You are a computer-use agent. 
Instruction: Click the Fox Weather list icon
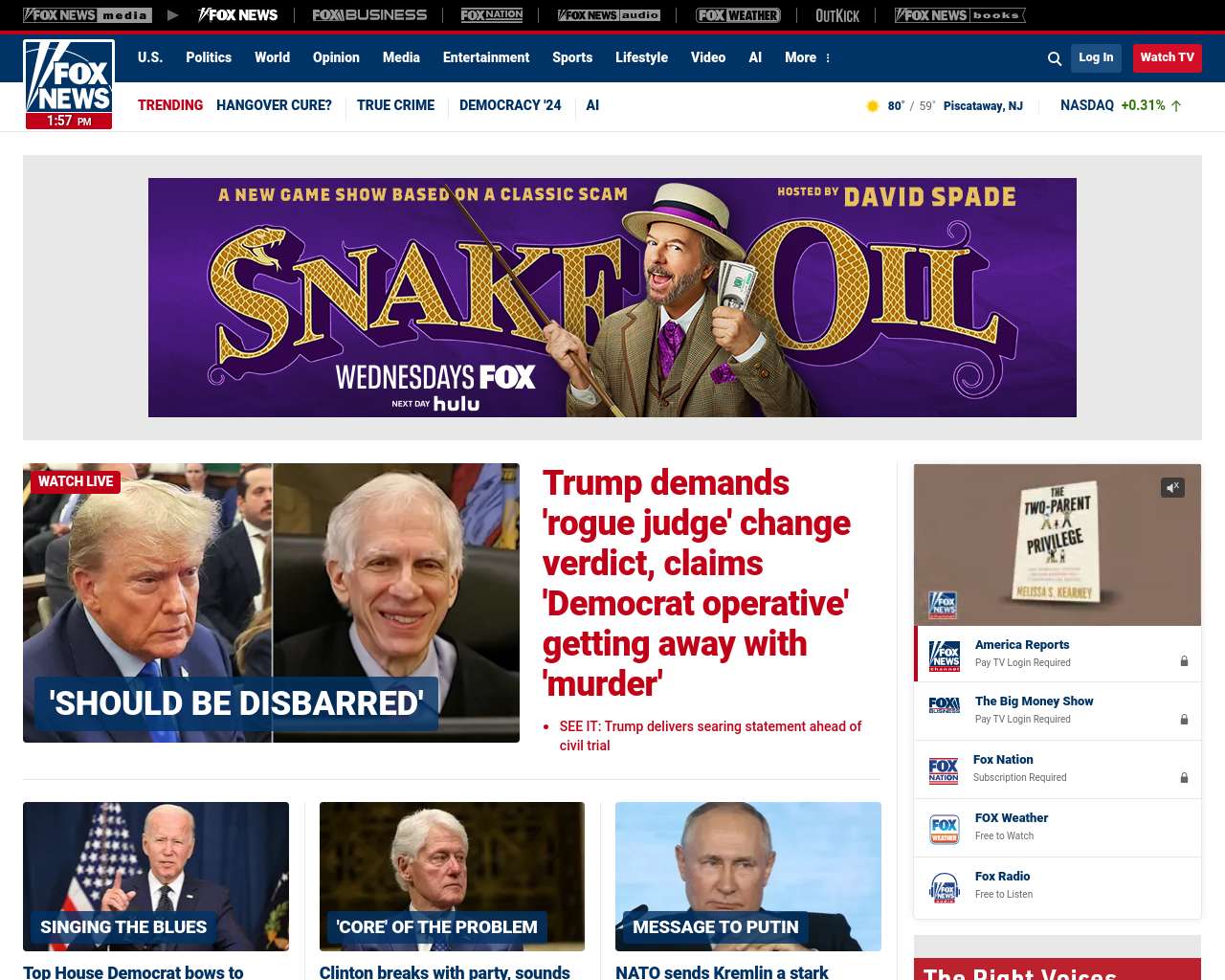[x=945, y=829]
